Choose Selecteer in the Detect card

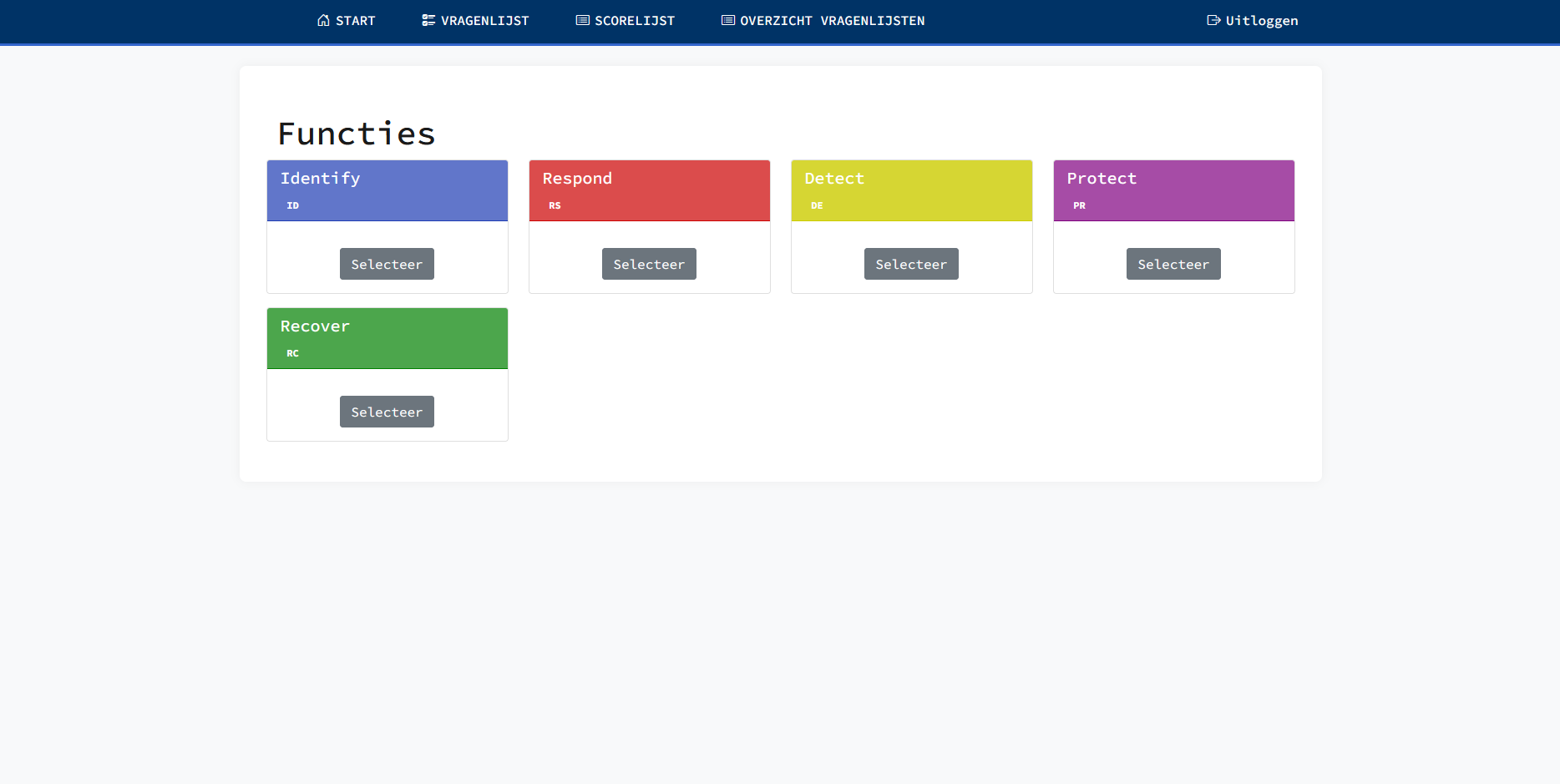pos(911,264)
